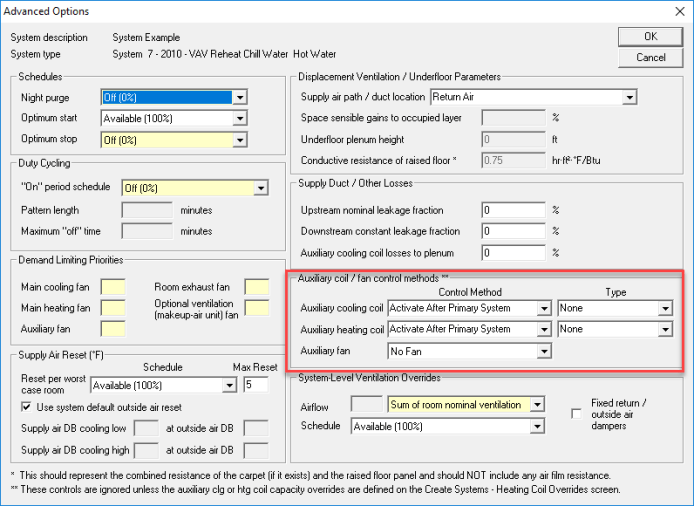The width and height of the screenshot is (694, 506).
Task: Open Supply air path / duct location dropdown
Action: [x=629, y=97]
